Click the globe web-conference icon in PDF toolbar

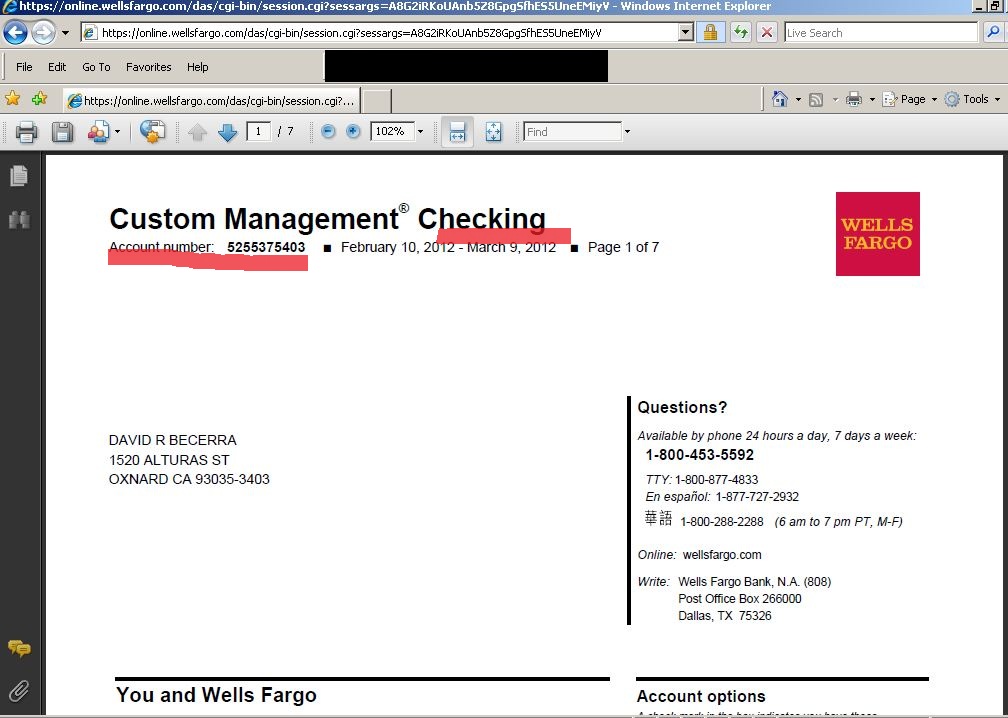(152, 131)
